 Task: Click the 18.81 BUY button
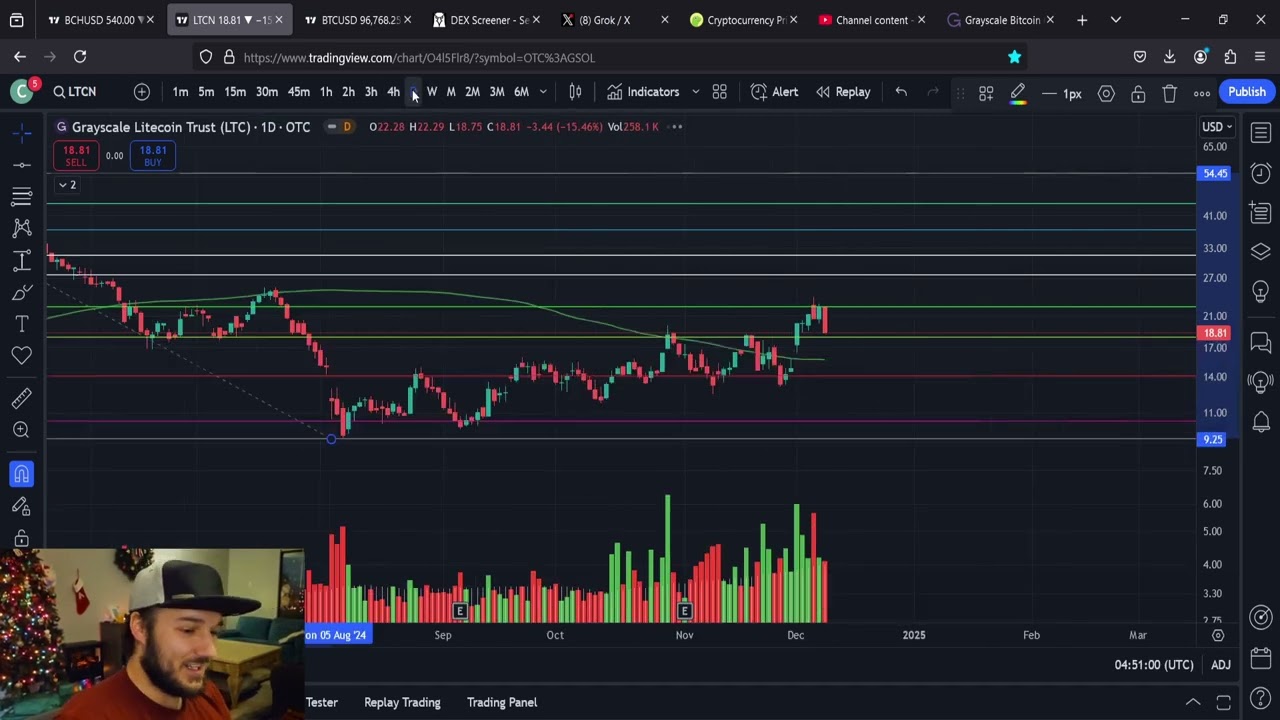153,156
